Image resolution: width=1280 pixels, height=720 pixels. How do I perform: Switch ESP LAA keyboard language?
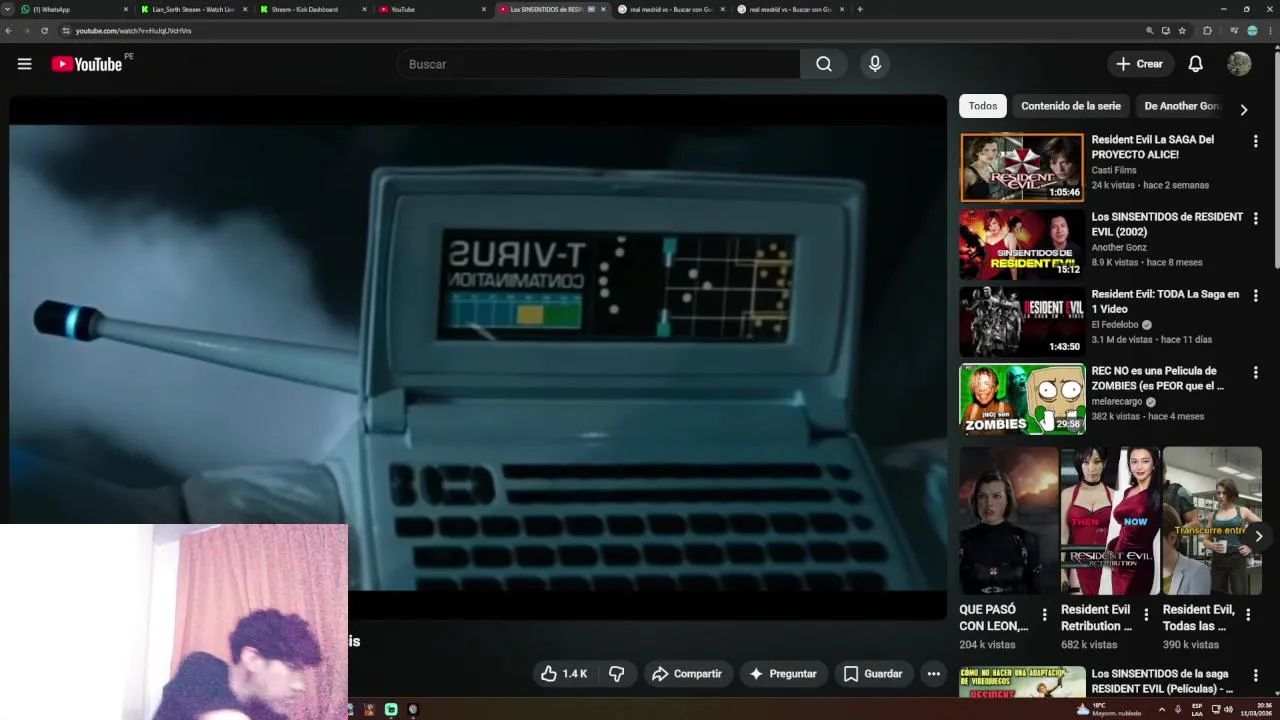[1197, 709]
